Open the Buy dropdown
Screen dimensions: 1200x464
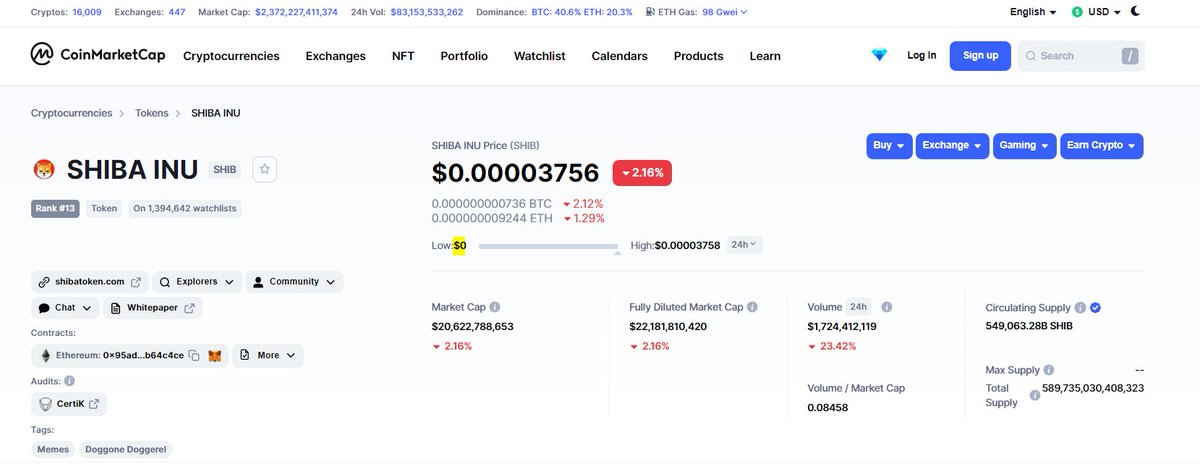889,146
